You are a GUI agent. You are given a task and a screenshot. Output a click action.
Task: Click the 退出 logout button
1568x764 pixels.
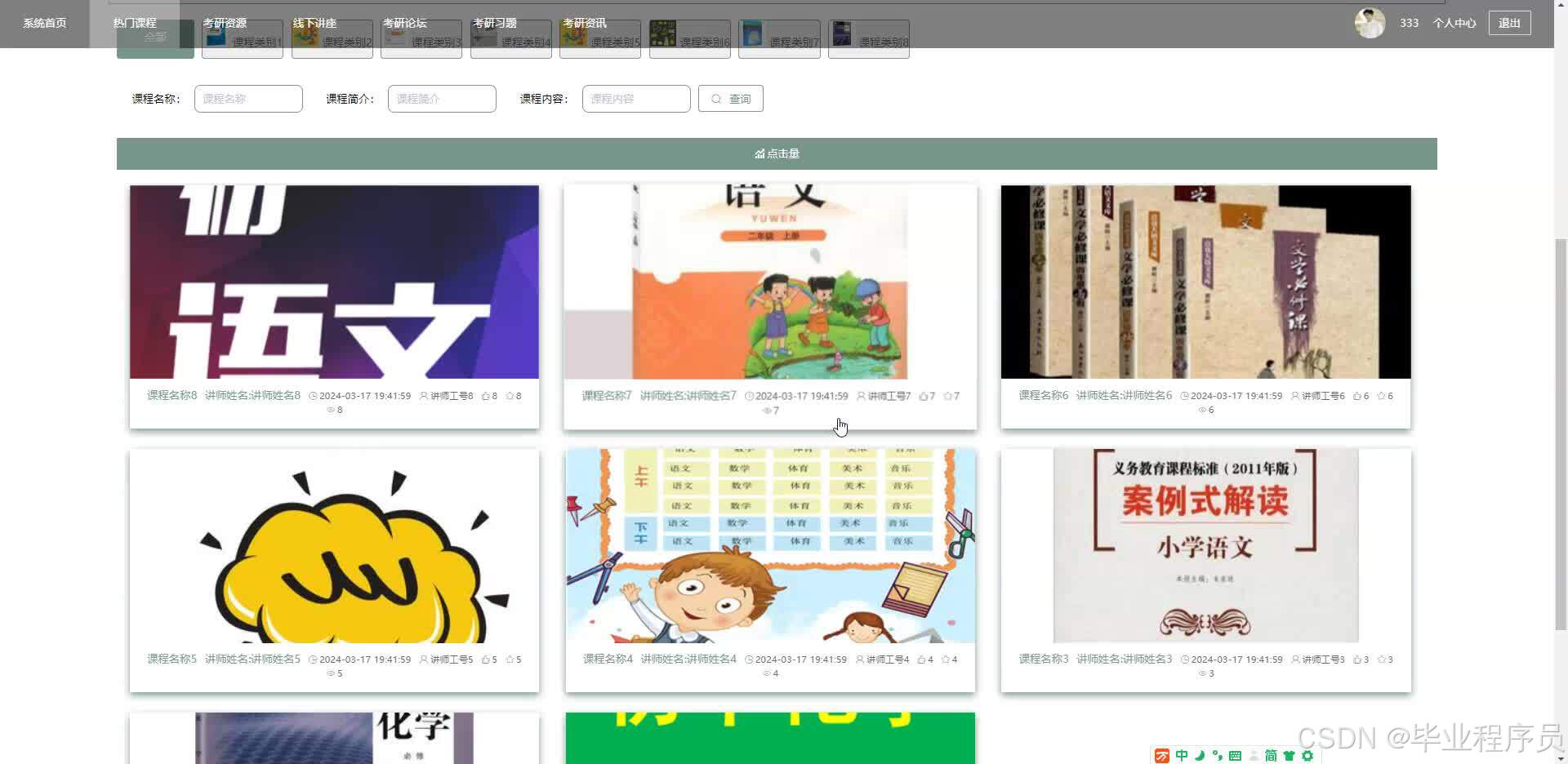[1509, 23]
